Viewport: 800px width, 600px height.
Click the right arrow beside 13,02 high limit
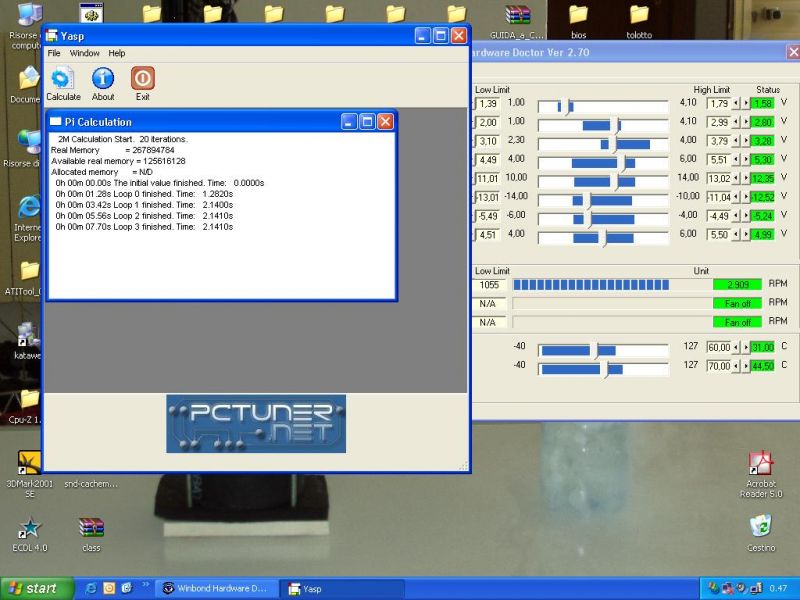746,179
